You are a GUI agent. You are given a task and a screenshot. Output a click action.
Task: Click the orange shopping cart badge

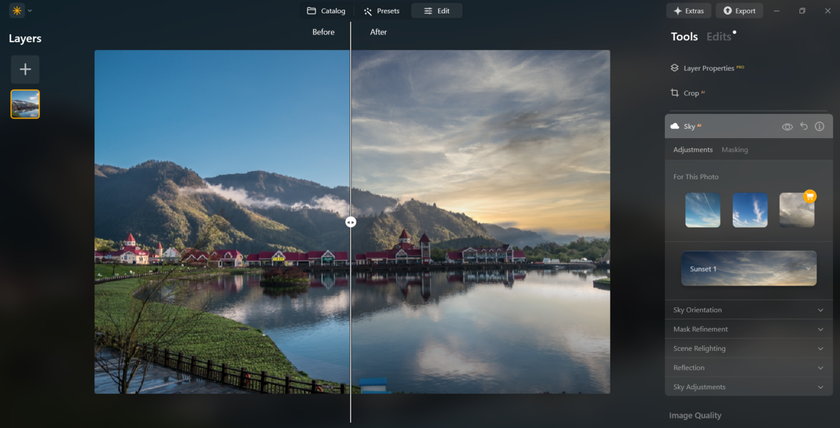(x=809, y=196)
